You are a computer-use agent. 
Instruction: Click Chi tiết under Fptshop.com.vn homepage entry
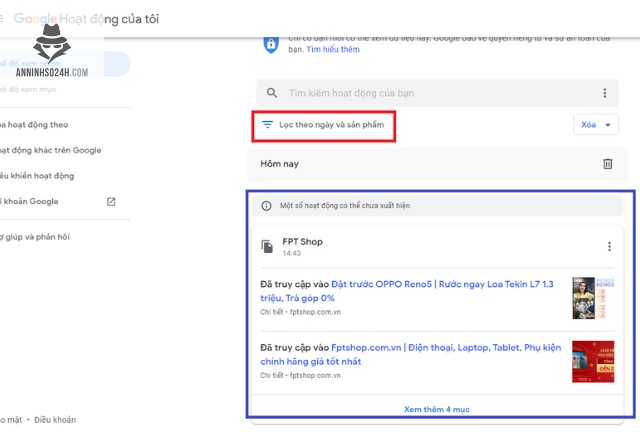(x=271, y=375)
